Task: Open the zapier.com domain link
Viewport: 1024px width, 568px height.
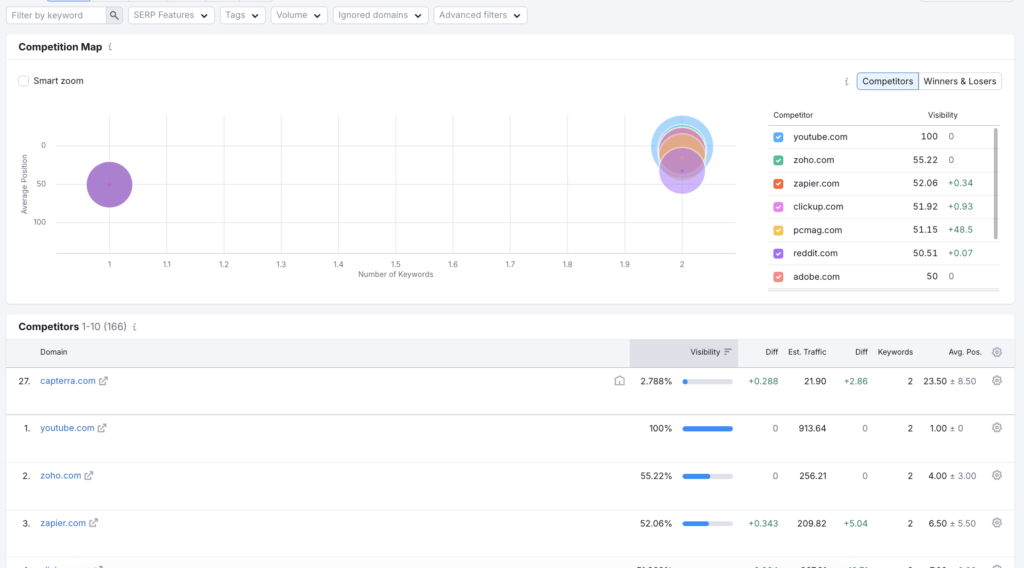Action: pos(63,523)
